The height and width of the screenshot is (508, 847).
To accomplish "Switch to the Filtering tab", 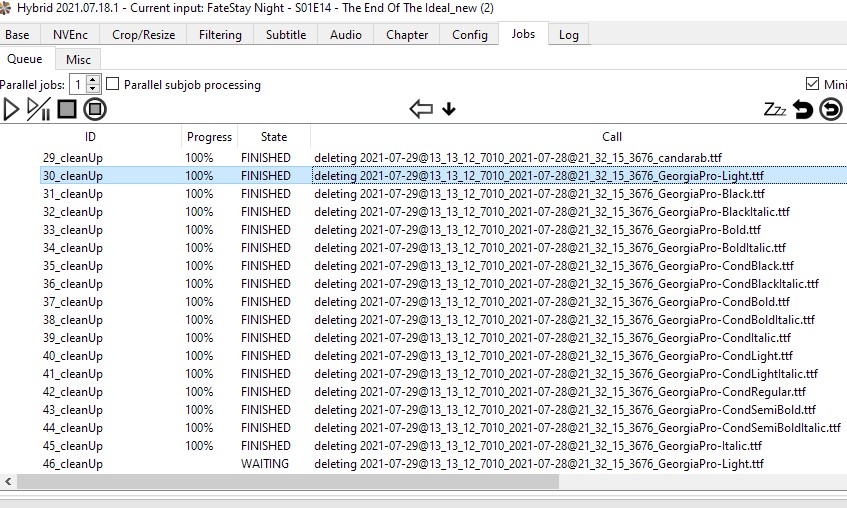I will coord(220,34).
